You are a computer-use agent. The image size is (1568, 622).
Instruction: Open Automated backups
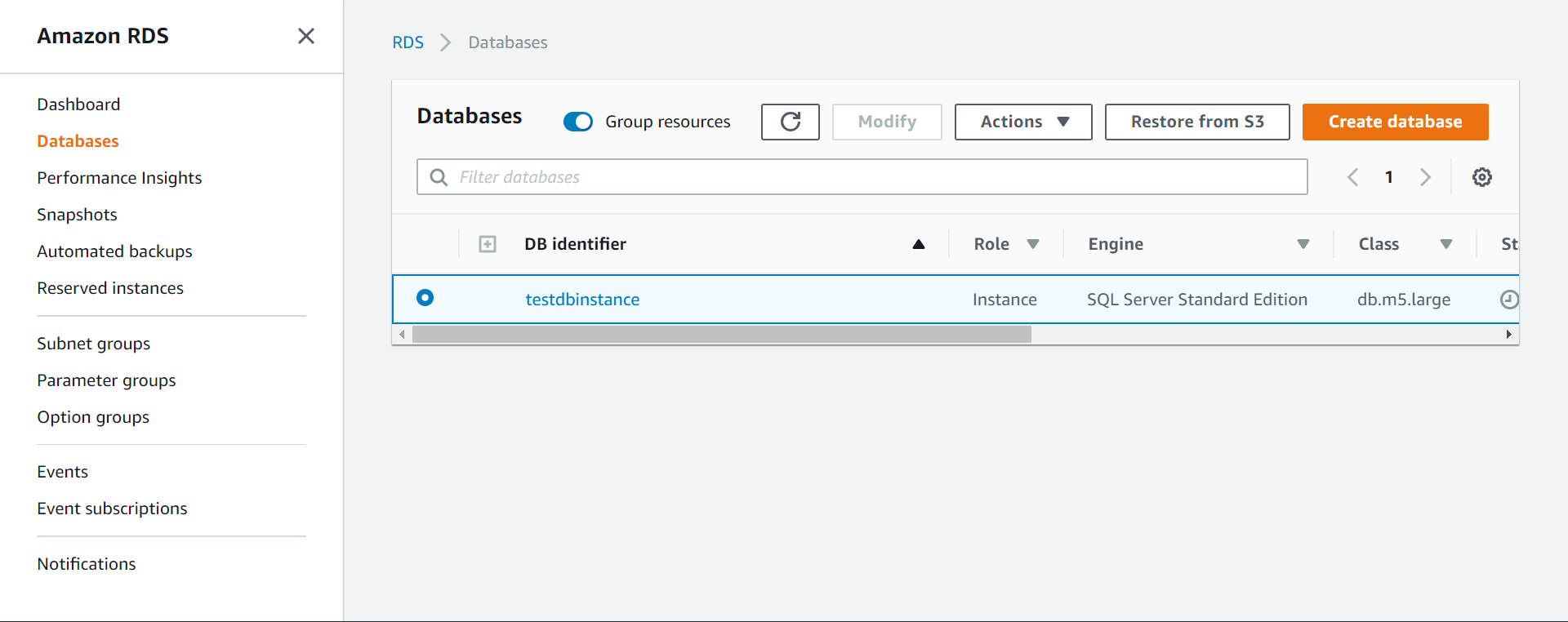114,251
